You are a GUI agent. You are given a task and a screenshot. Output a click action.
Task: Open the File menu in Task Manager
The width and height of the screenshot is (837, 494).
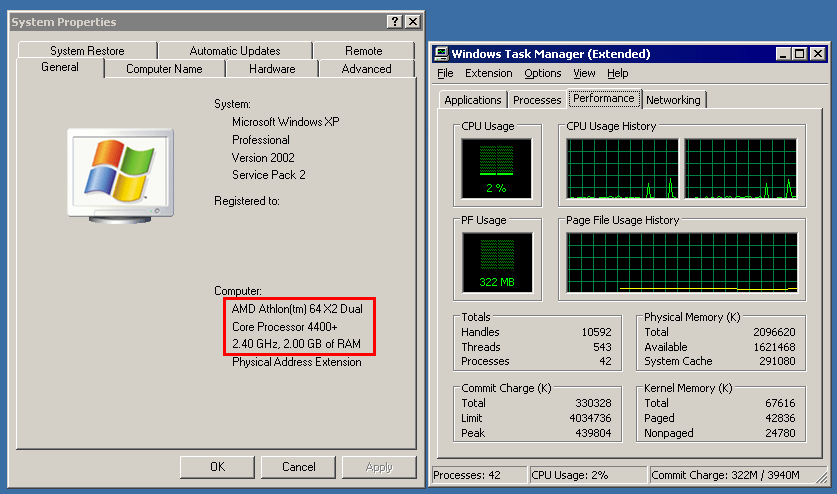point(445,73)
